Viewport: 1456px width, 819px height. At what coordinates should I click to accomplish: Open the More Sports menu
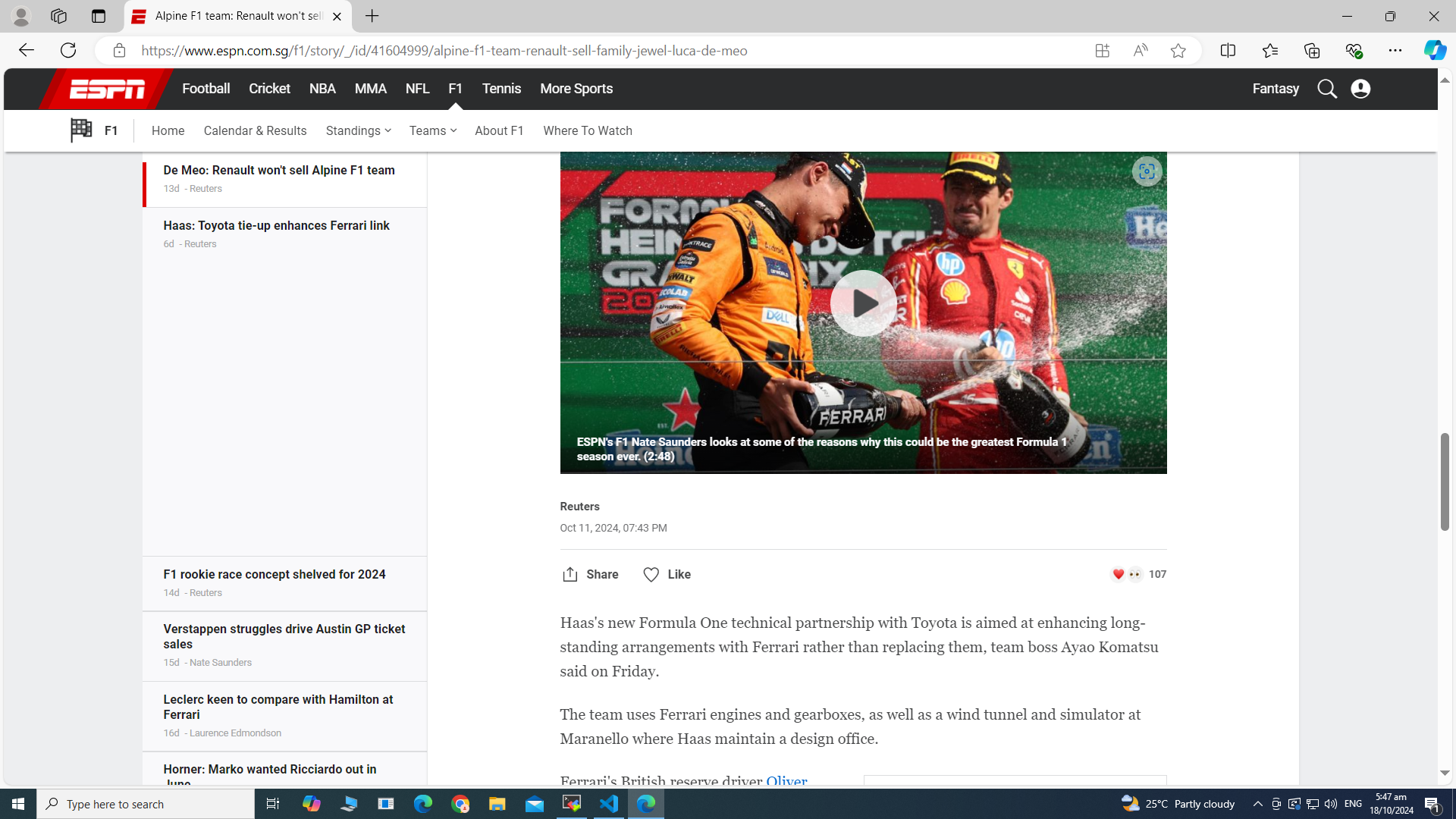tap(576, 89)
